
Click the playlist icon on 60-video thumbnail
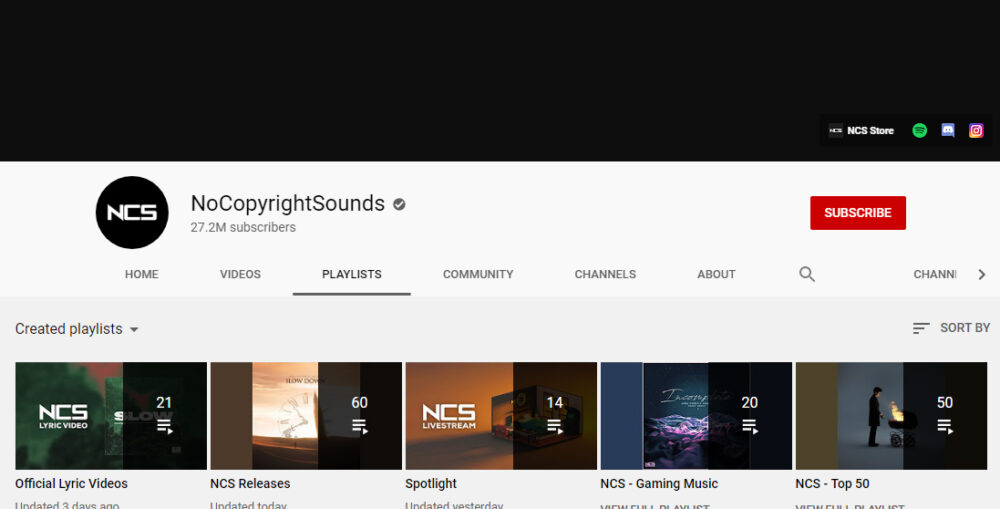[360, 426]
